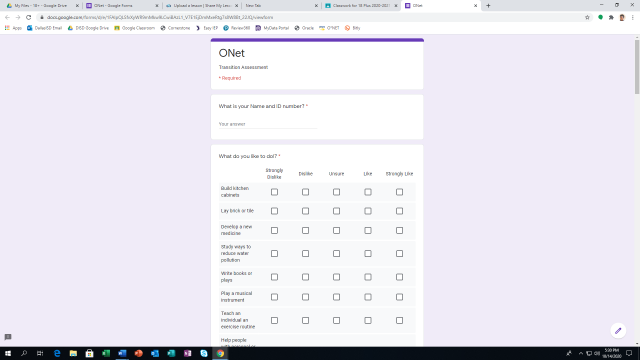Open Apps bookmark shortcut

click(13, 28)
